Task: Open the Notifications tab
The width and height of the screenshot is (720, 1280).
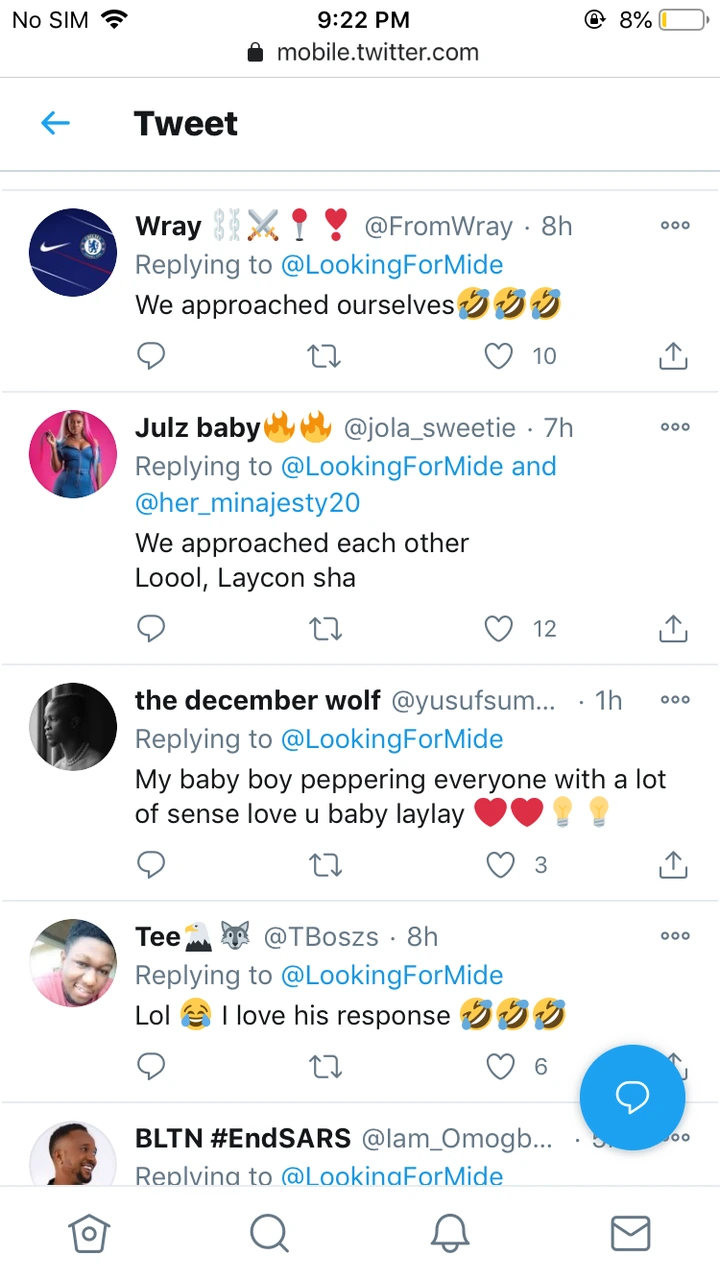Action: pos(450,1233)
